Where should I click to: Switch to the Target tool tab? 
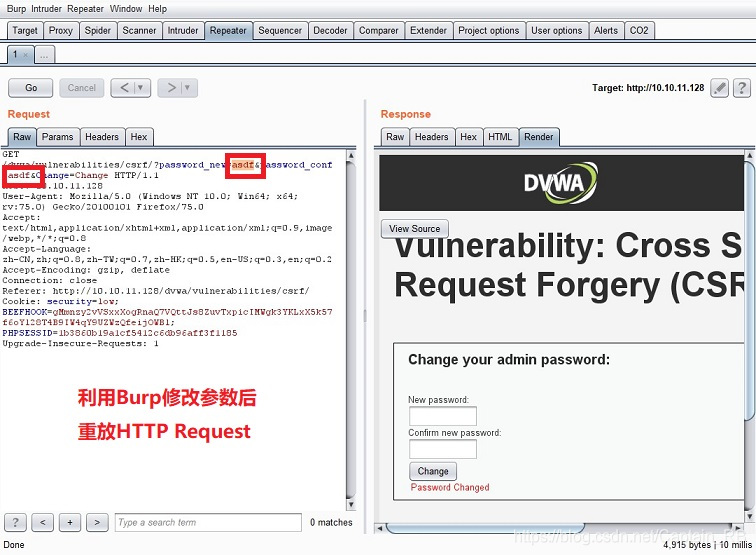[x=25, y=30]
